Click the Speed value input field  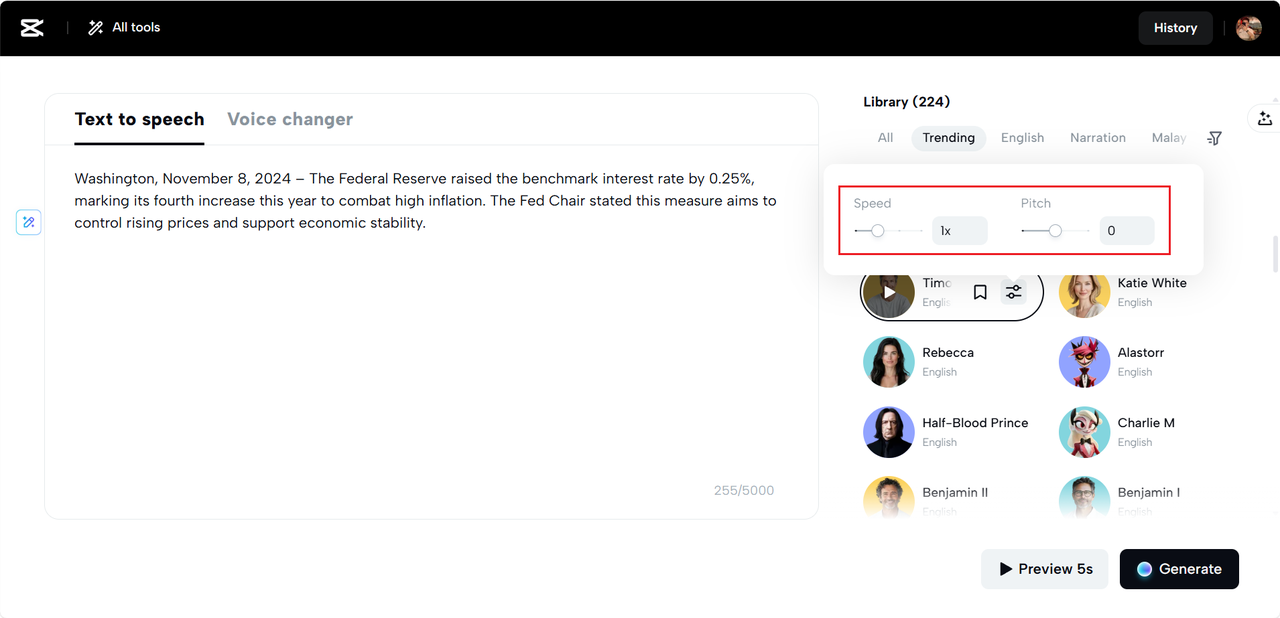[x=959, y=231]
